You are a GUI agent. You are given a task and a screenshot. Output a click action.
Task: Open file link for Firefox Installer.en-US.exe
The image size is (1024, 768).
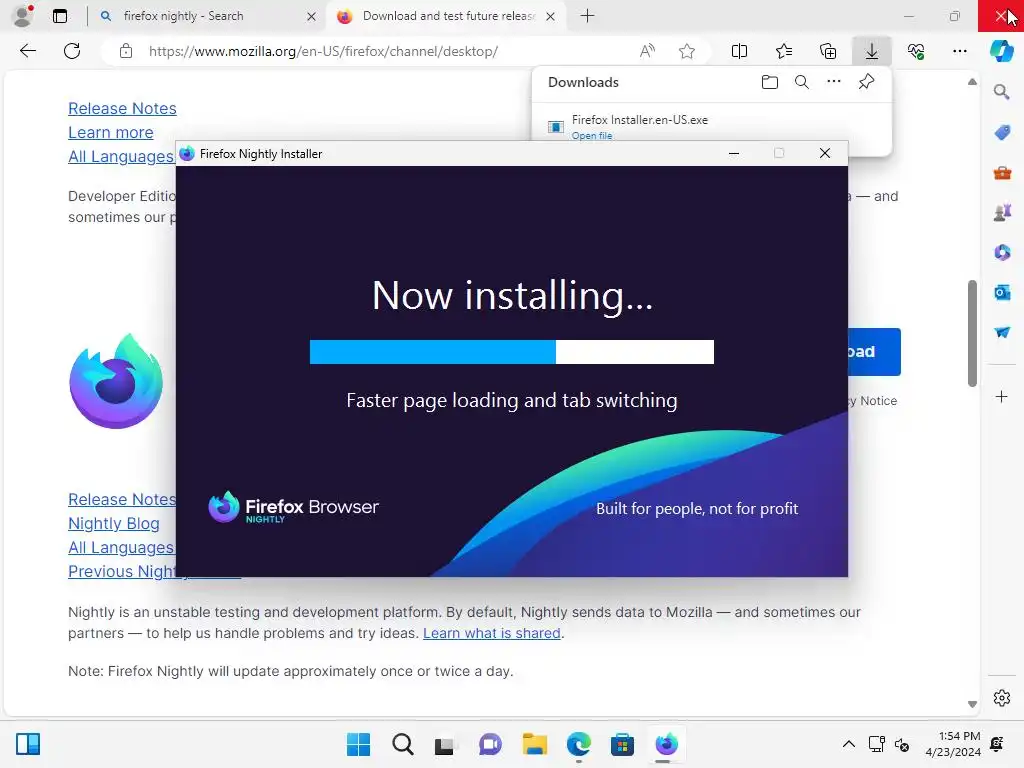(x=592, y=135)
